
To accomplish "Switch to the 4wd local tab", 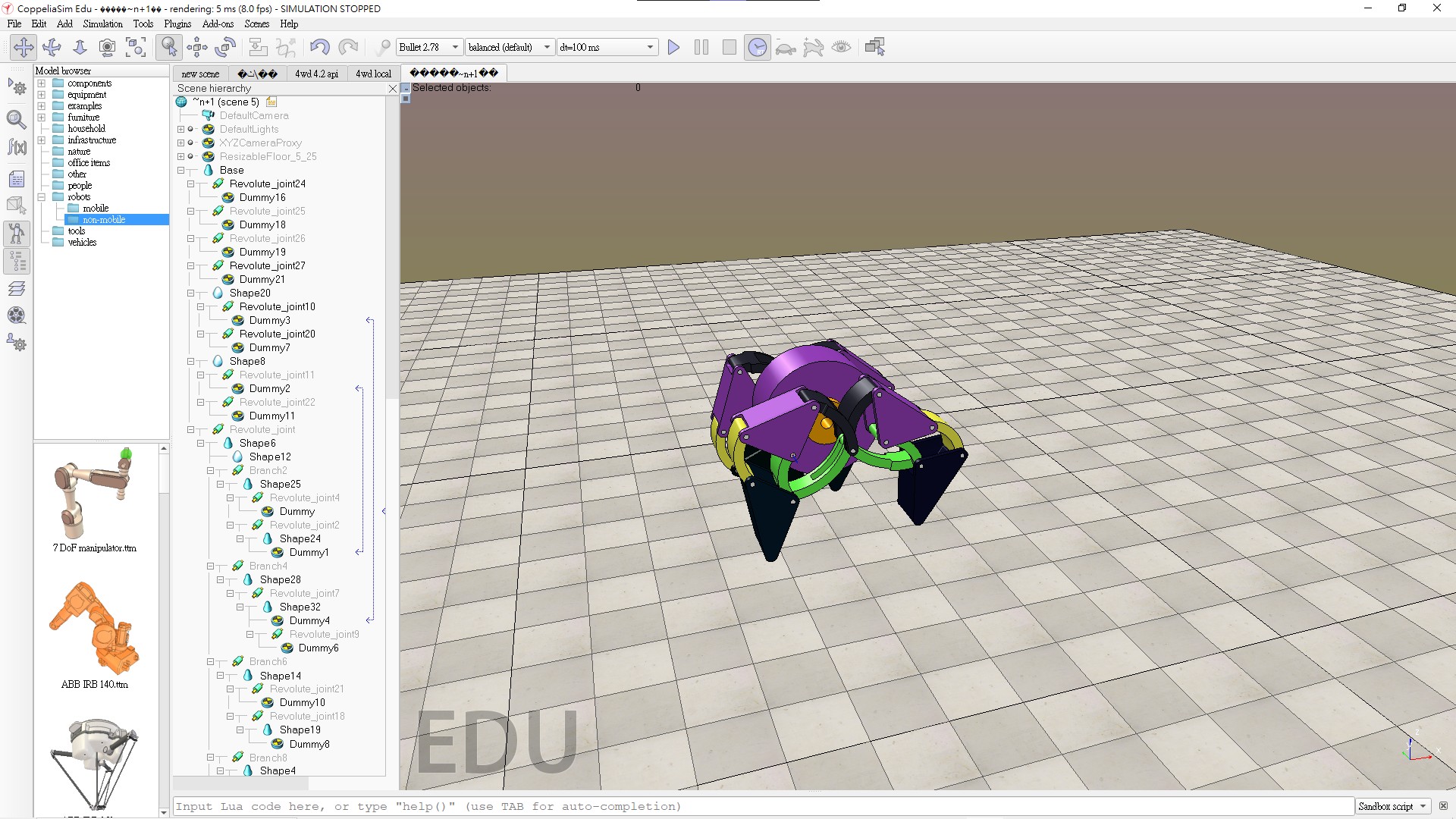I will pos(373,74).
